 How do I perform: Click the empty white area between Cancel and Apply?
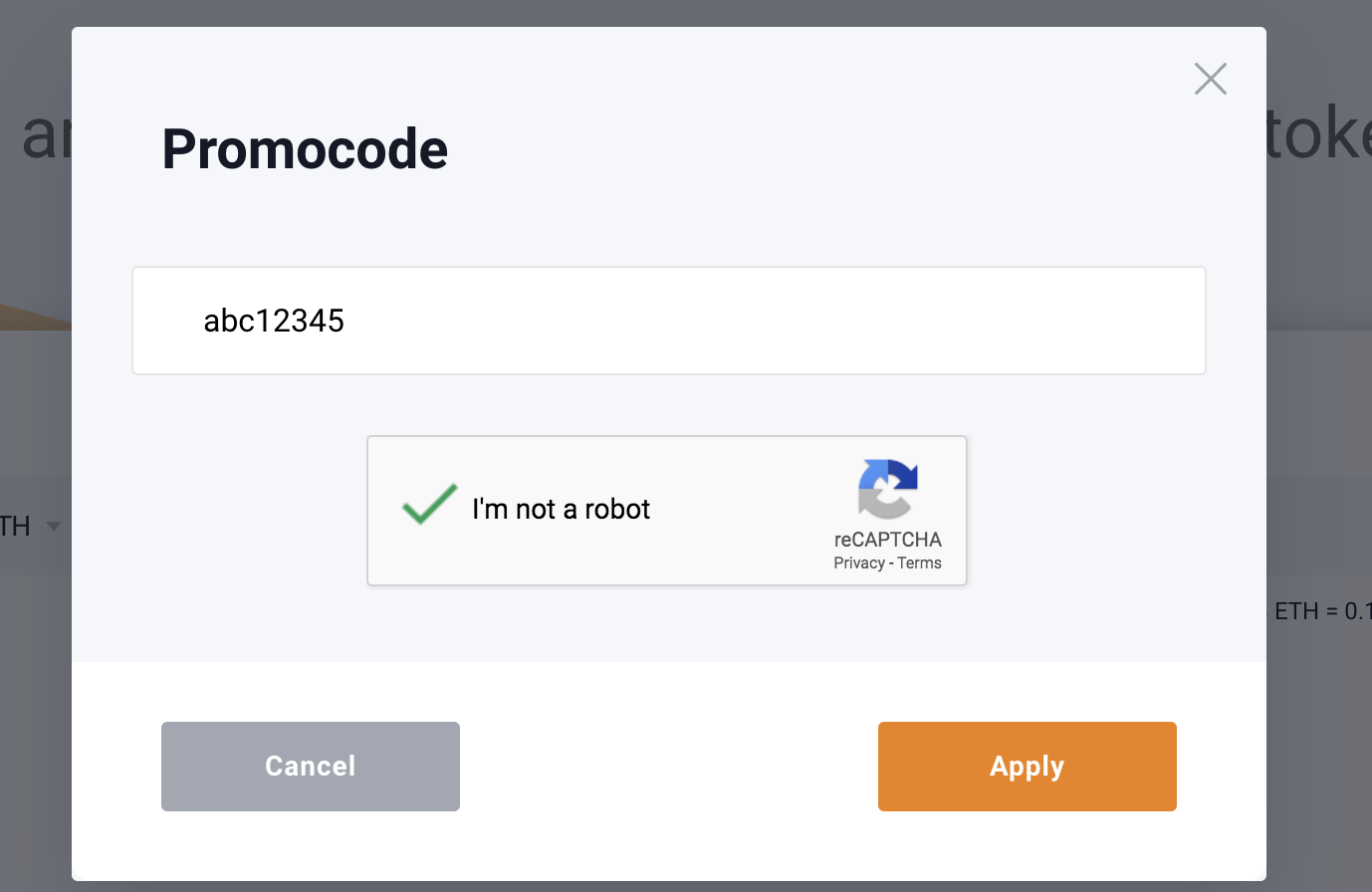click(x=669, y=767)
